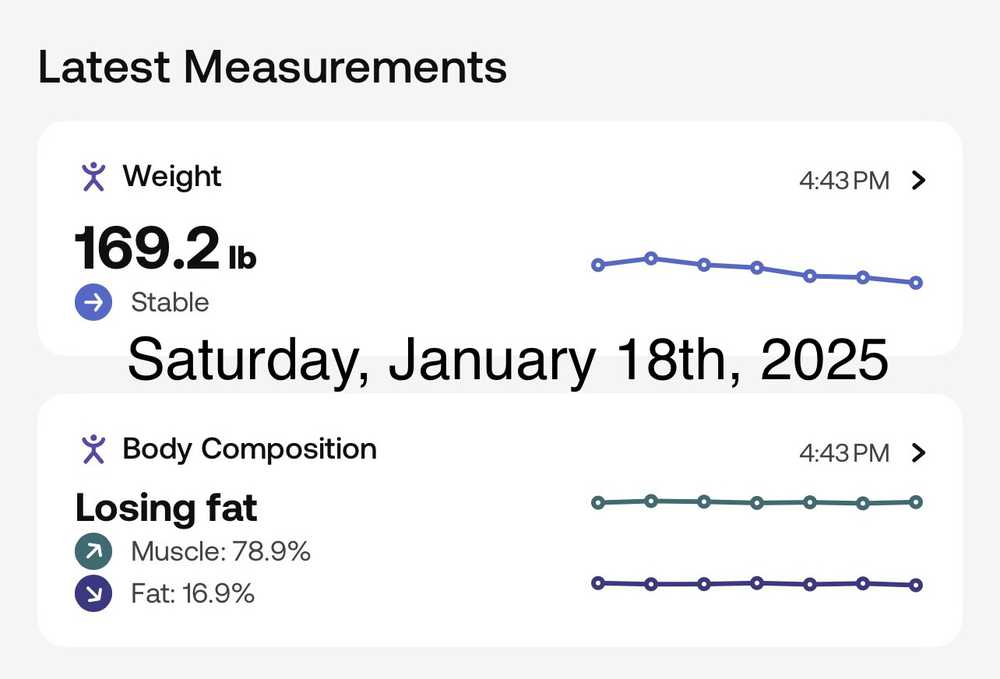This screenshot has width=1000, height=679.
Task: Expand the Weight card chevron
Action: tap(920, 181)
